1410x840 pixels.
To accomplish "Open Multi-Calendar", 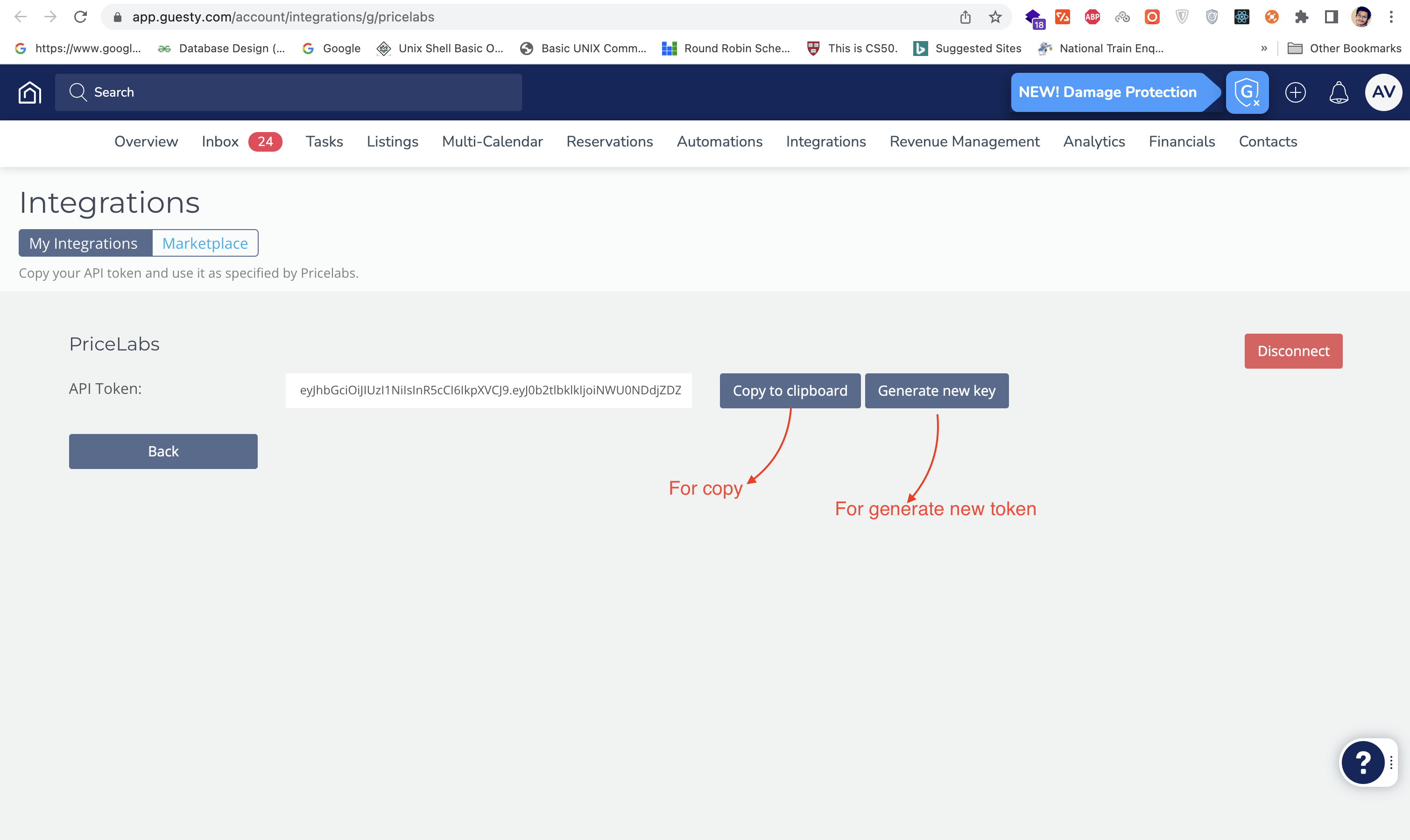I will 492,141.
